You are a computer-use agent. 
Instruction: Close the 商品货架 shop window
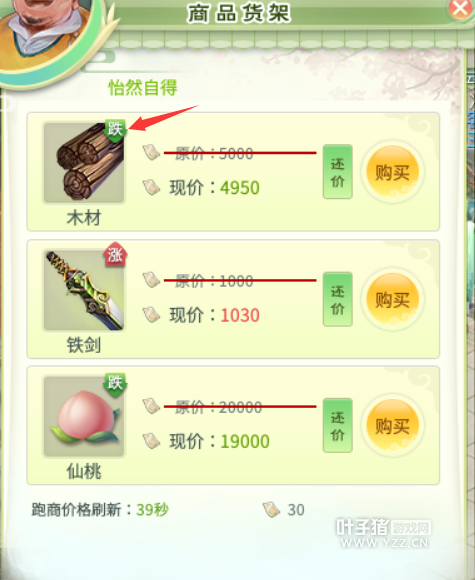click(460, 9)
